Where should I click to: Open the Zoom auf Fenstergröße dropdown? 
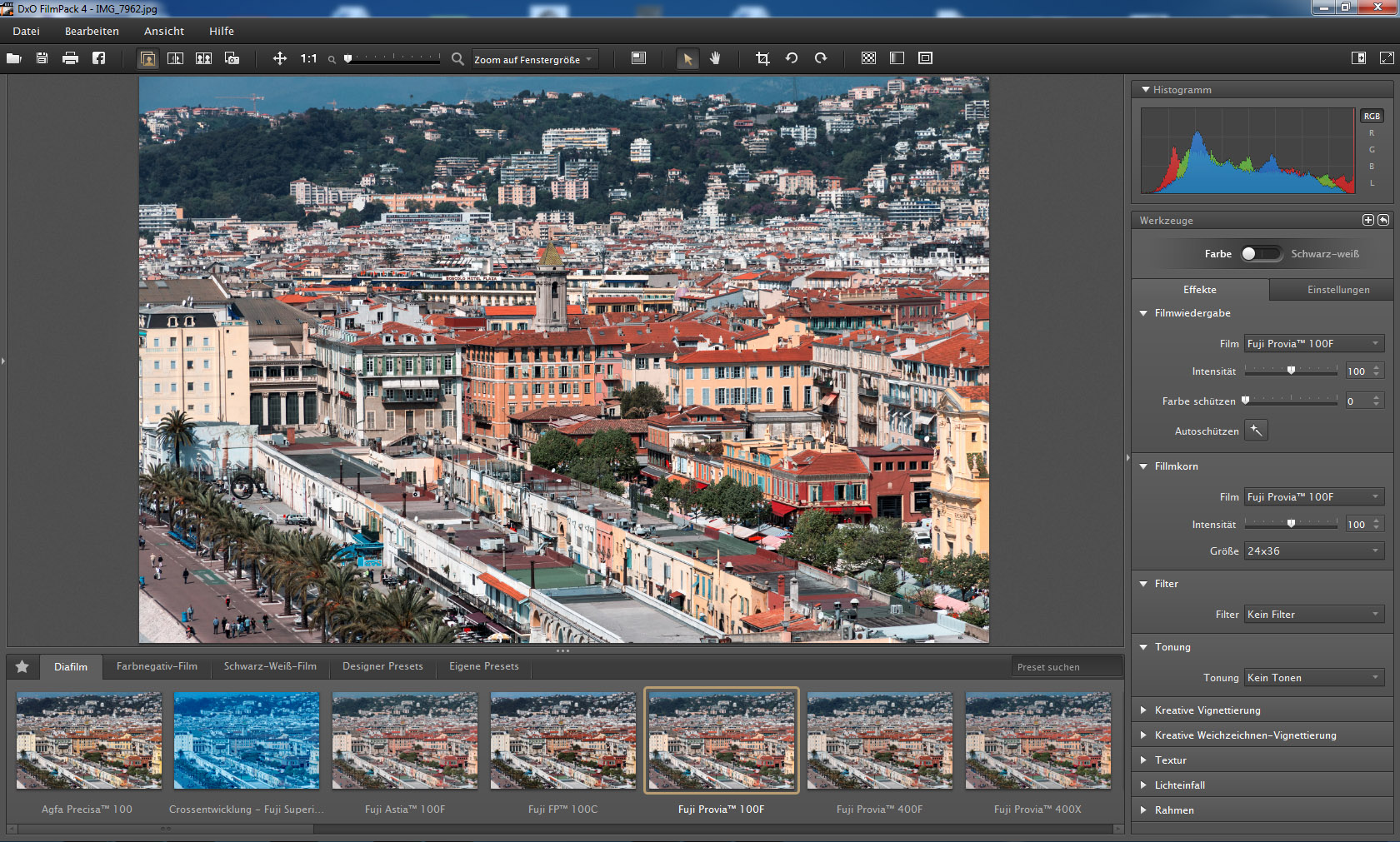(534, 59)
